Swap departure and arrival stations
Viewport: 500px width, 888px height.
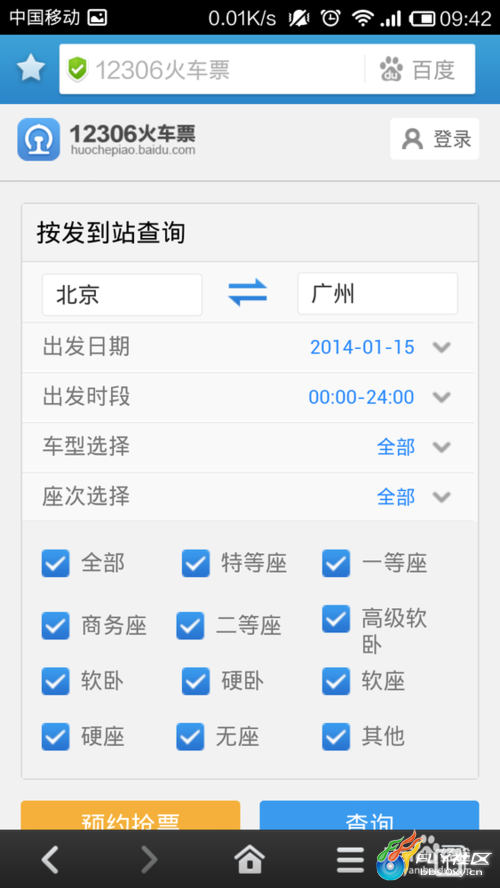[247, 293]
